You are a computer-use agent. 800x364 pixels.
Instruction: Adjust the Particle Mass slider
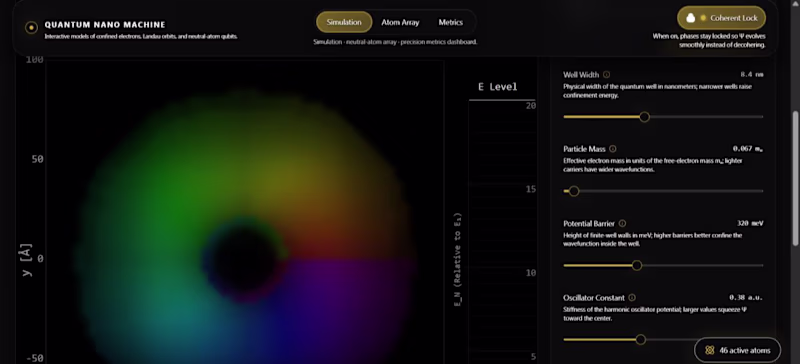pyautogui.click(x=663, y=191)
